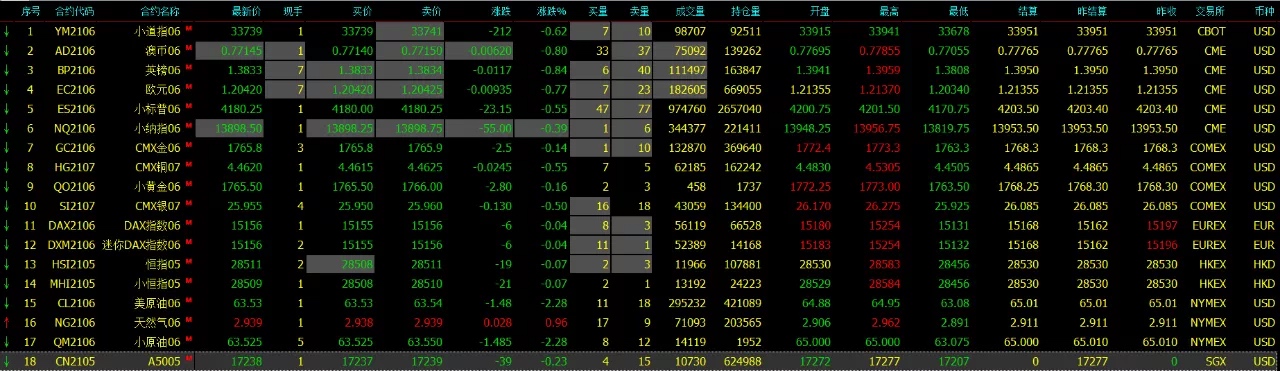Image resolution: width=1280 pixels, height=371 pixels.
Task: Select contract code NQ2106
Action: [75, 128]
